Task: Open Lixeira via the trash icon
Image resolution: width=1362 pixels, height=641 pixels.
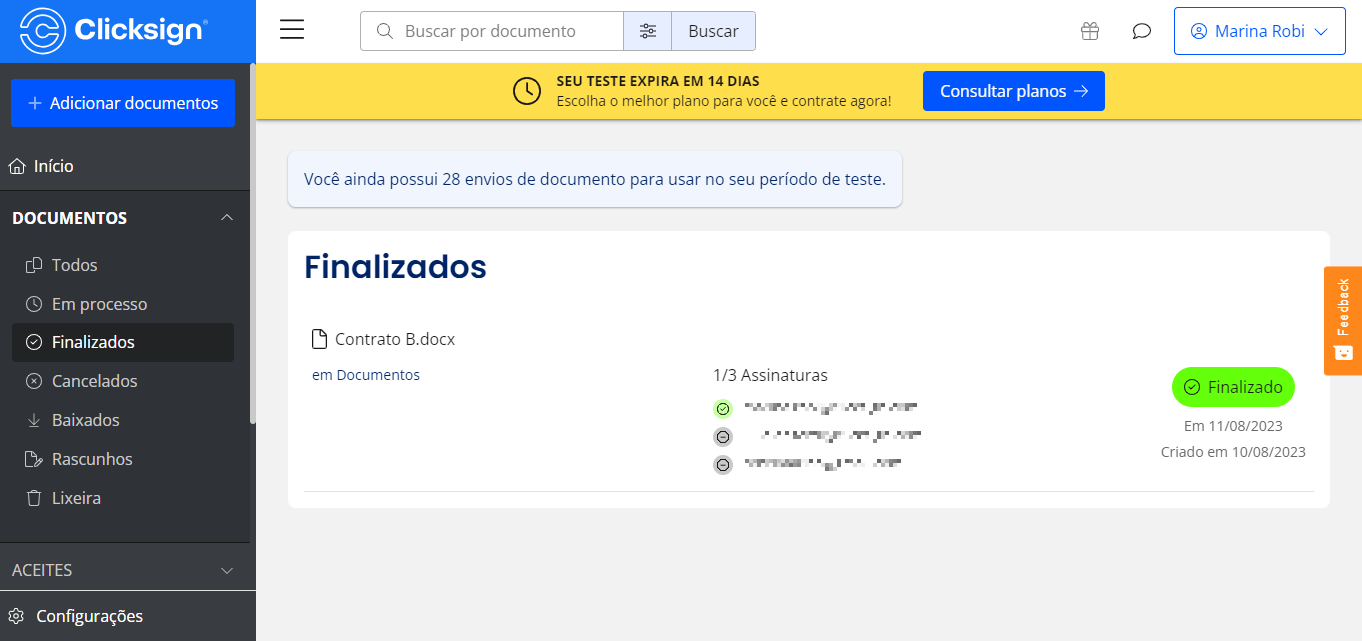Action: click(x=30, y=497)
